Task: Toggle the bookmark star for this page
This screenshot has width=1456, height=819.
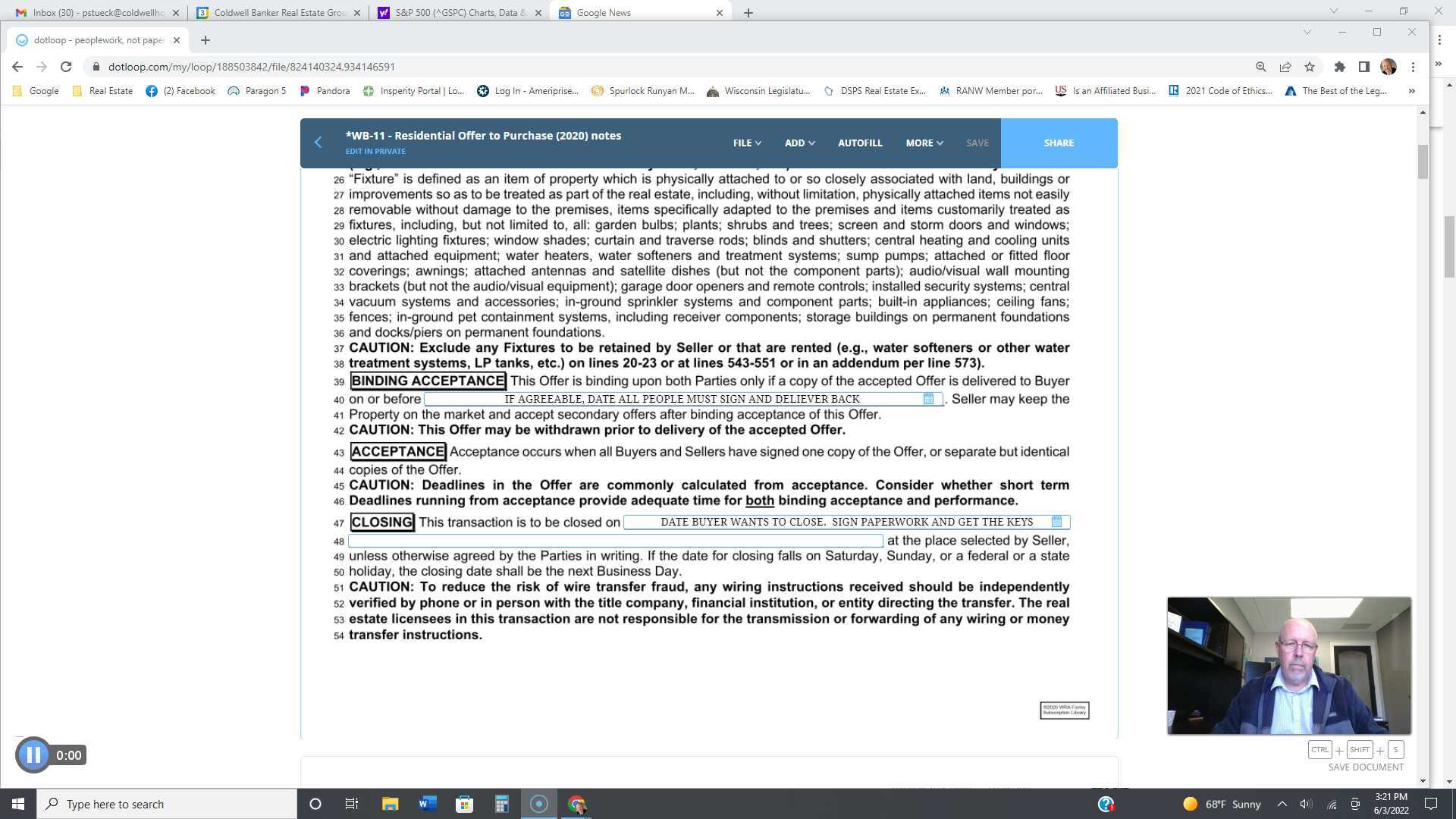Action: tap(1310, 67)
